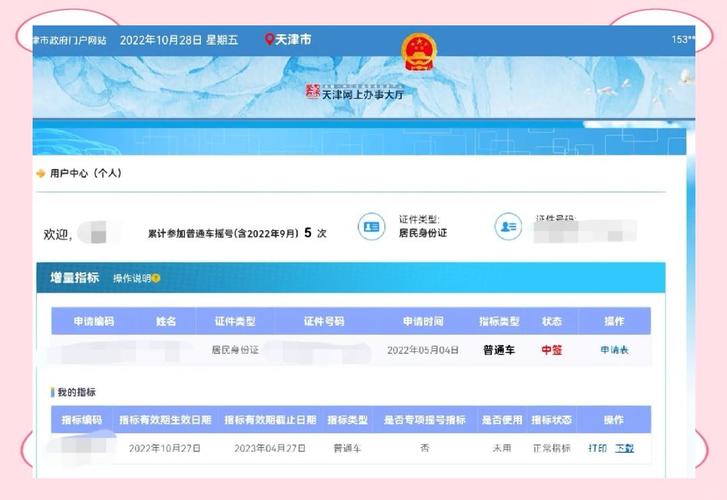Click the red location pin icon

click(269, 39)
